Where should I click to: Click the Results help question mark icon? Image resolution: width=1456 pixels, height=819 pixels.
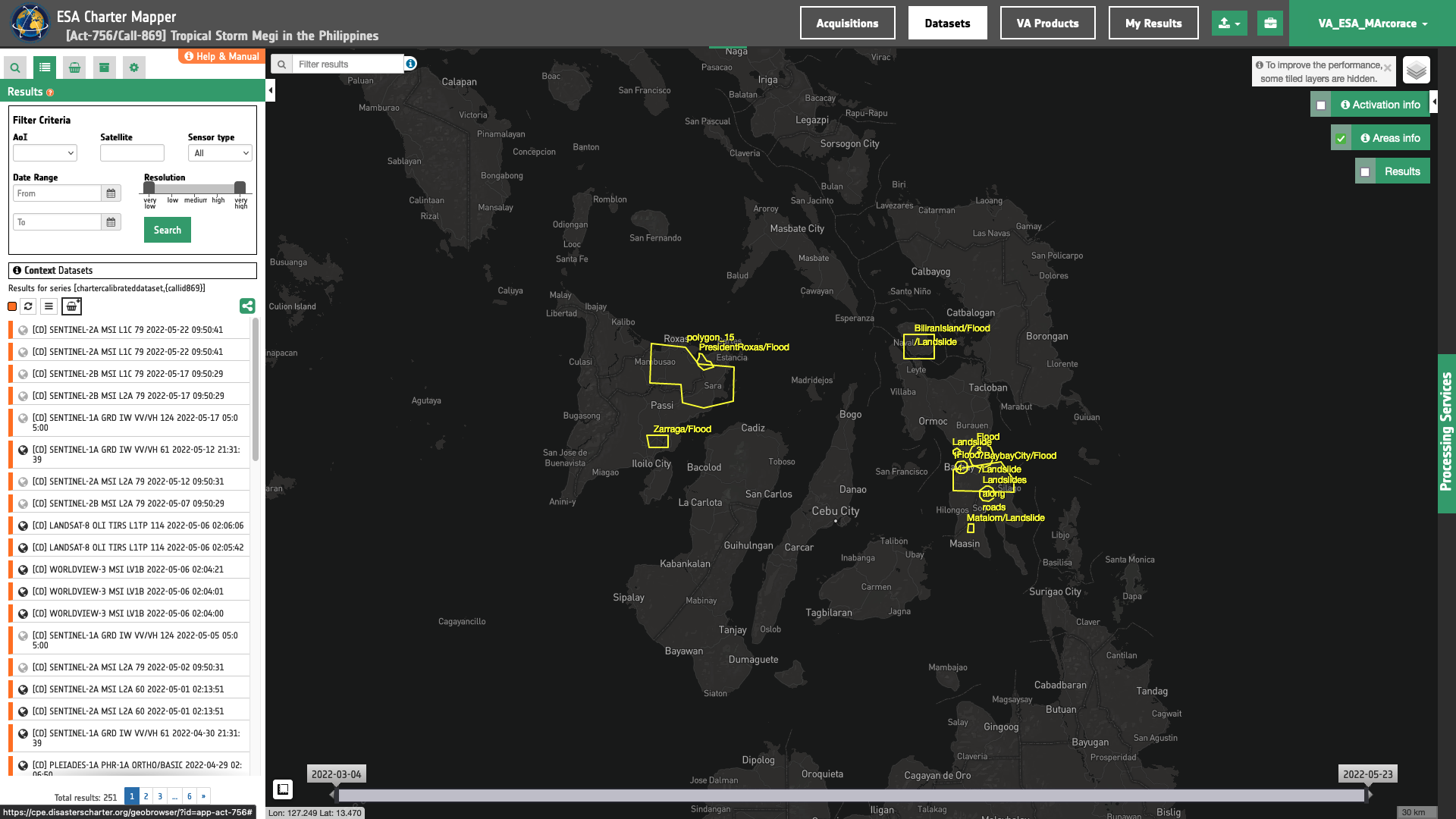click(50, 93)
